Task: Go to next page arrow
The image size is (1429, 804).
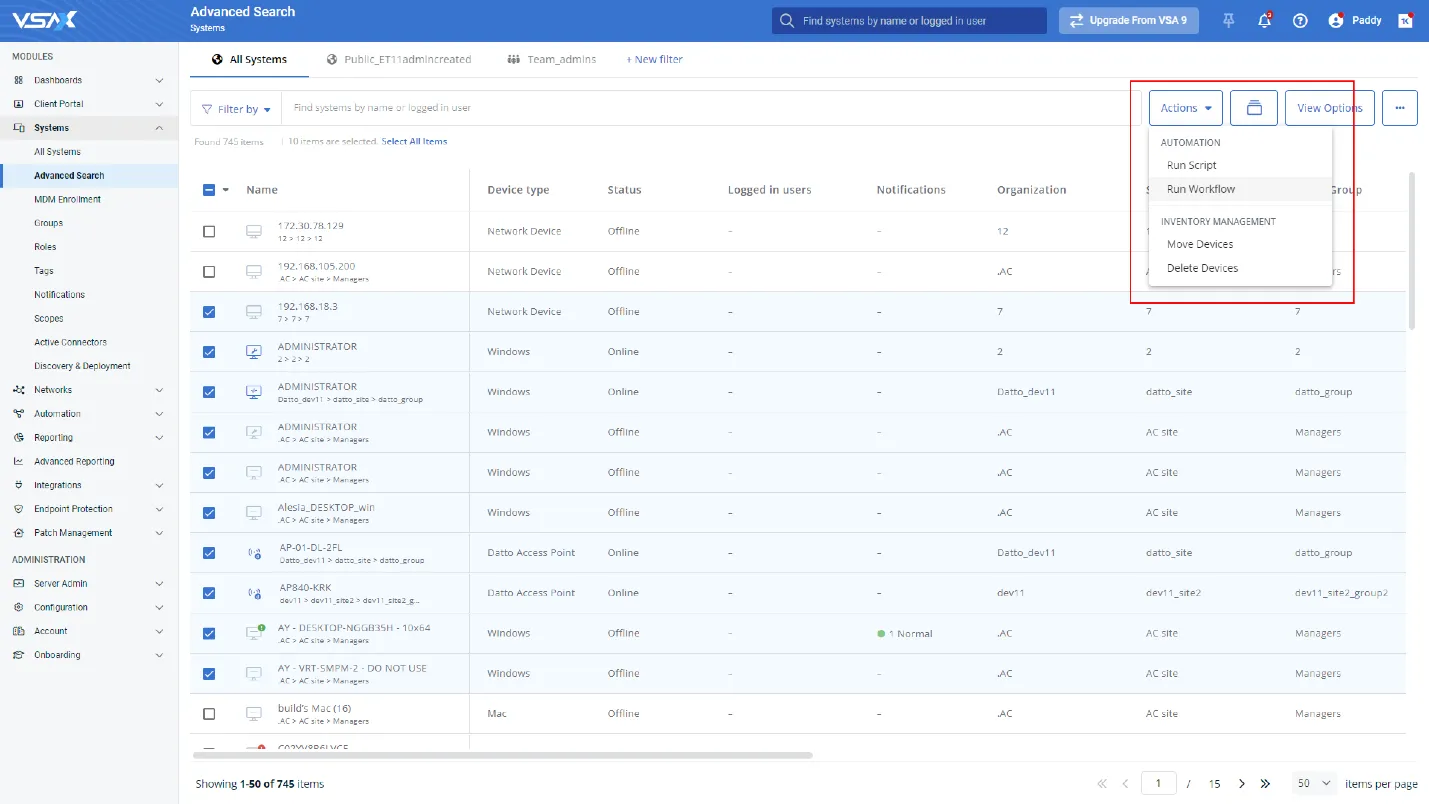Action: click(x=1242, y=784)
